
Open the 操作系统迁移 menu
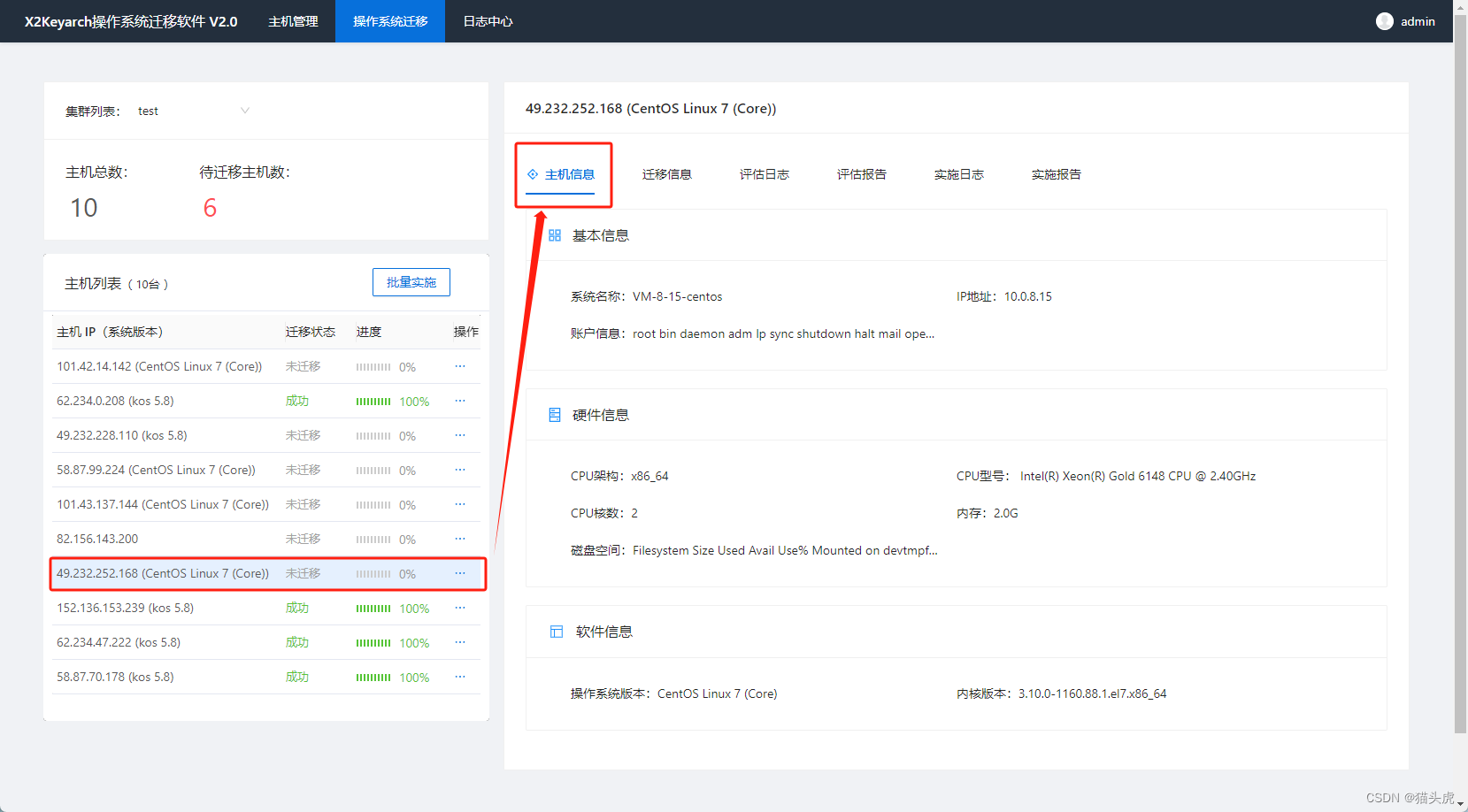[x=390, y=21]
